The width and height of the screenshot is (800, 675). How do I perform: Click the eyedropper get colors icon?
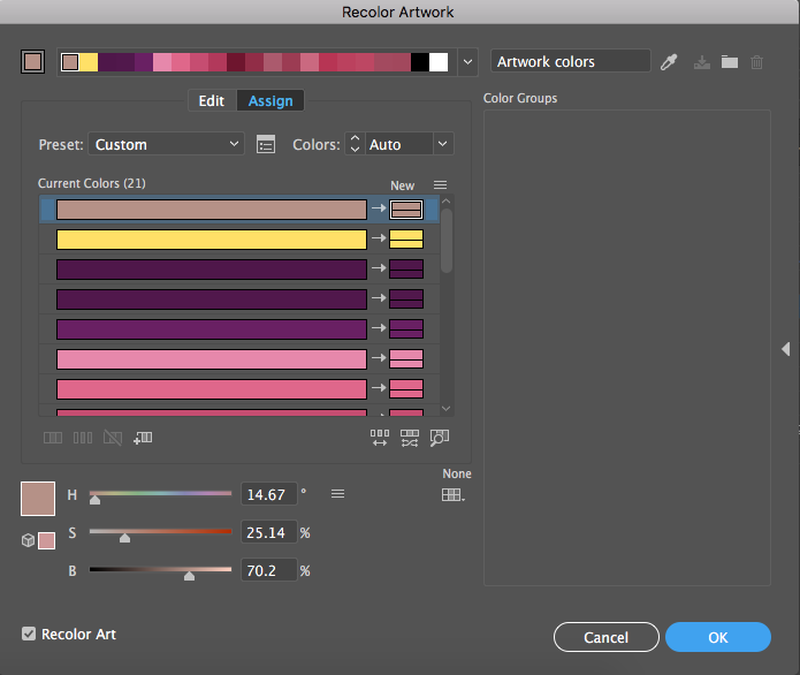pos(669,62)
